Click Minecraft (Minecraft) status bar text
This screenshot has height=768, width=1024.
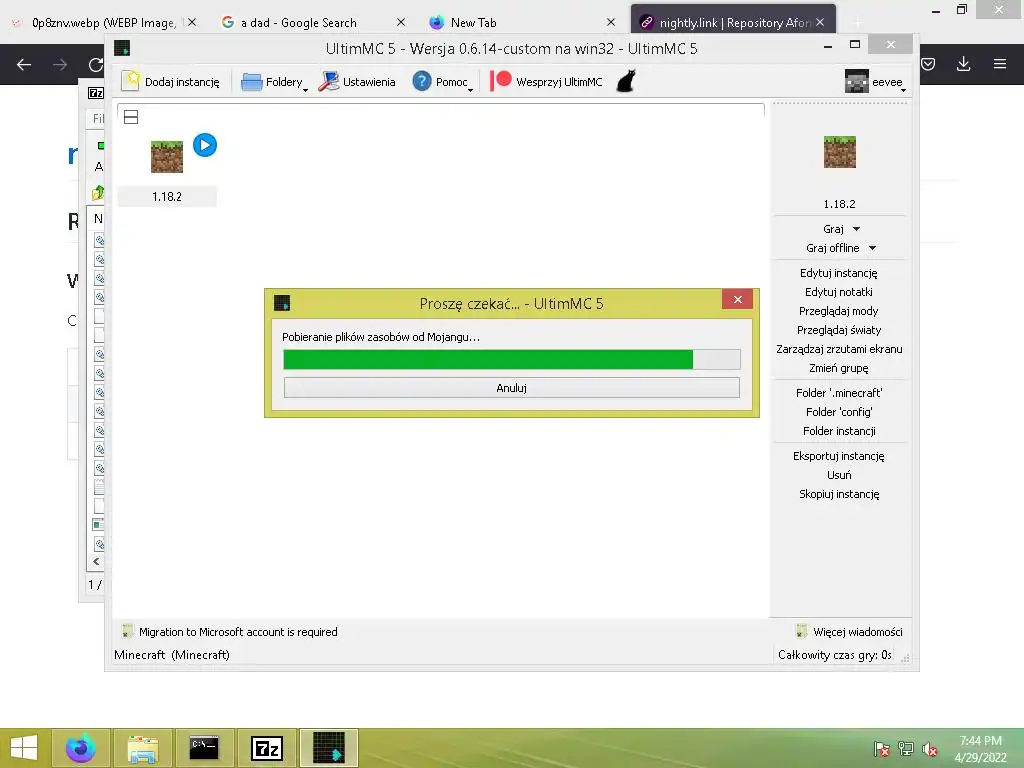(x=172, y=655)
